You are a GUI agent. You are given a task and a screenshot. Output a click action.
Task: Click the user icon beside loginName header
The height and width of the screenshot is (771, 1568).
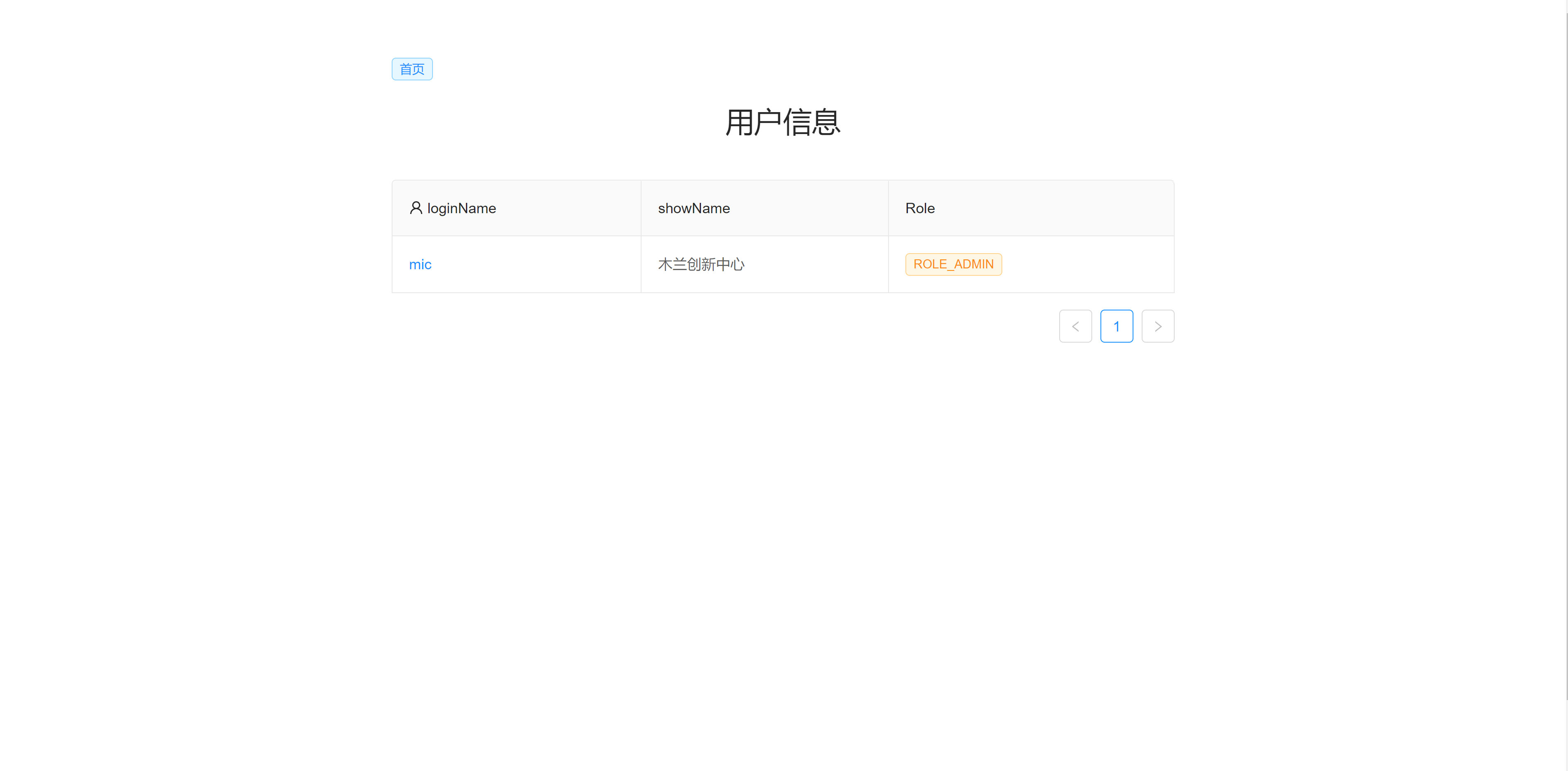pyautogui.click(x=416, y=207)
